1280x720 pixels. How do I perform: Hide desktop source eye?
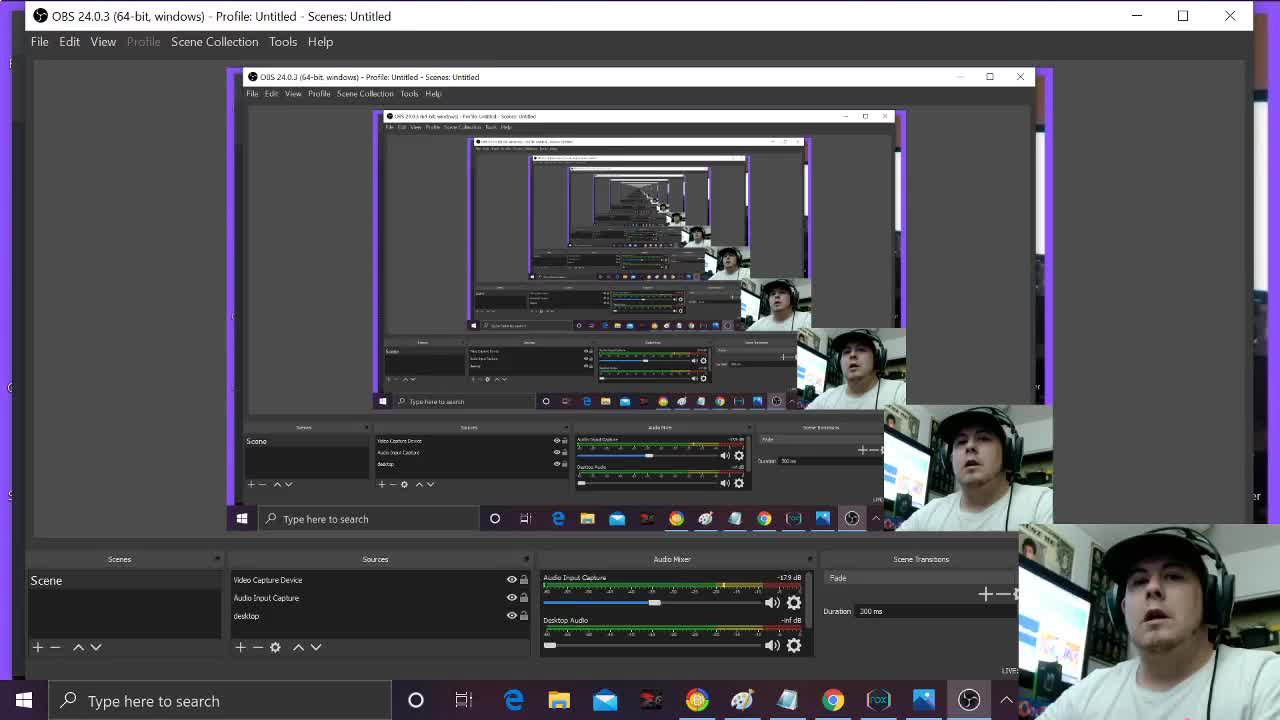point(512,616)
